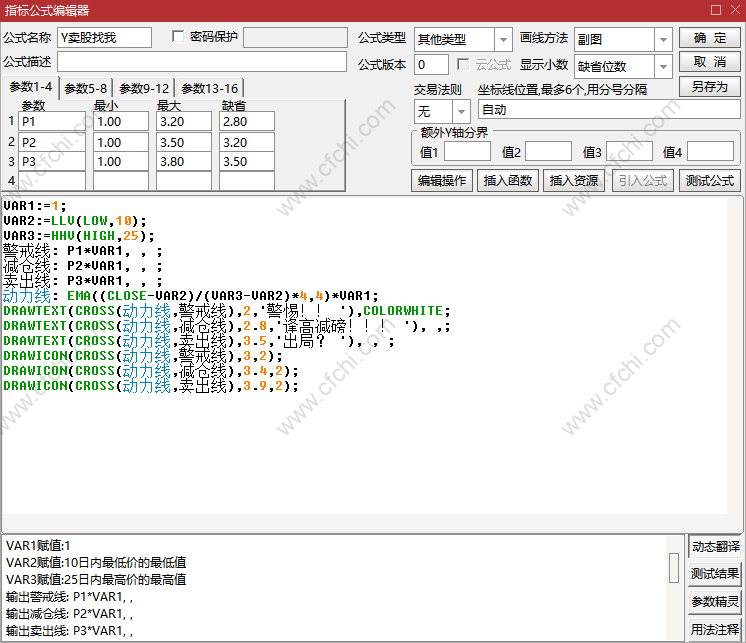
Task: Open the 公式类型 dropdown
Action: (503, 39)
